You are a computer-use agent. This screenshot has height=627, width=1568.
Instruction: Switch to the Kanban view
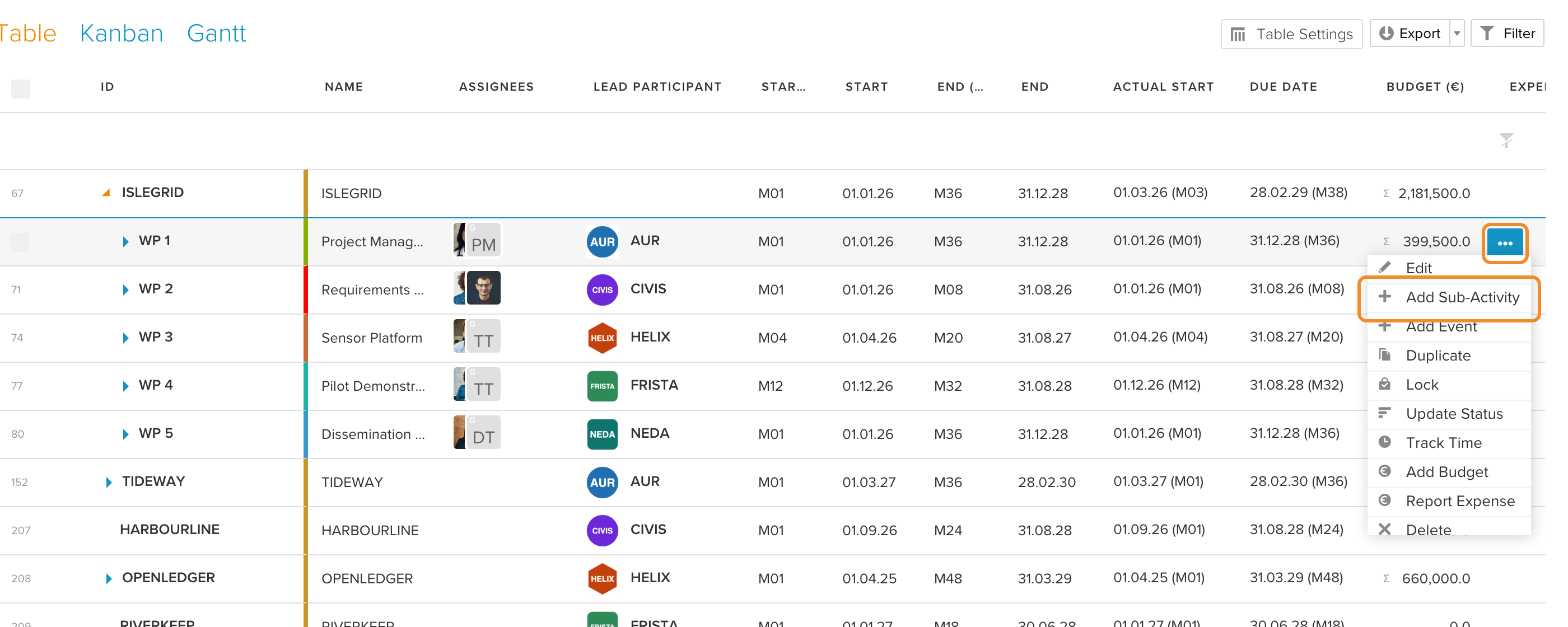122,34
